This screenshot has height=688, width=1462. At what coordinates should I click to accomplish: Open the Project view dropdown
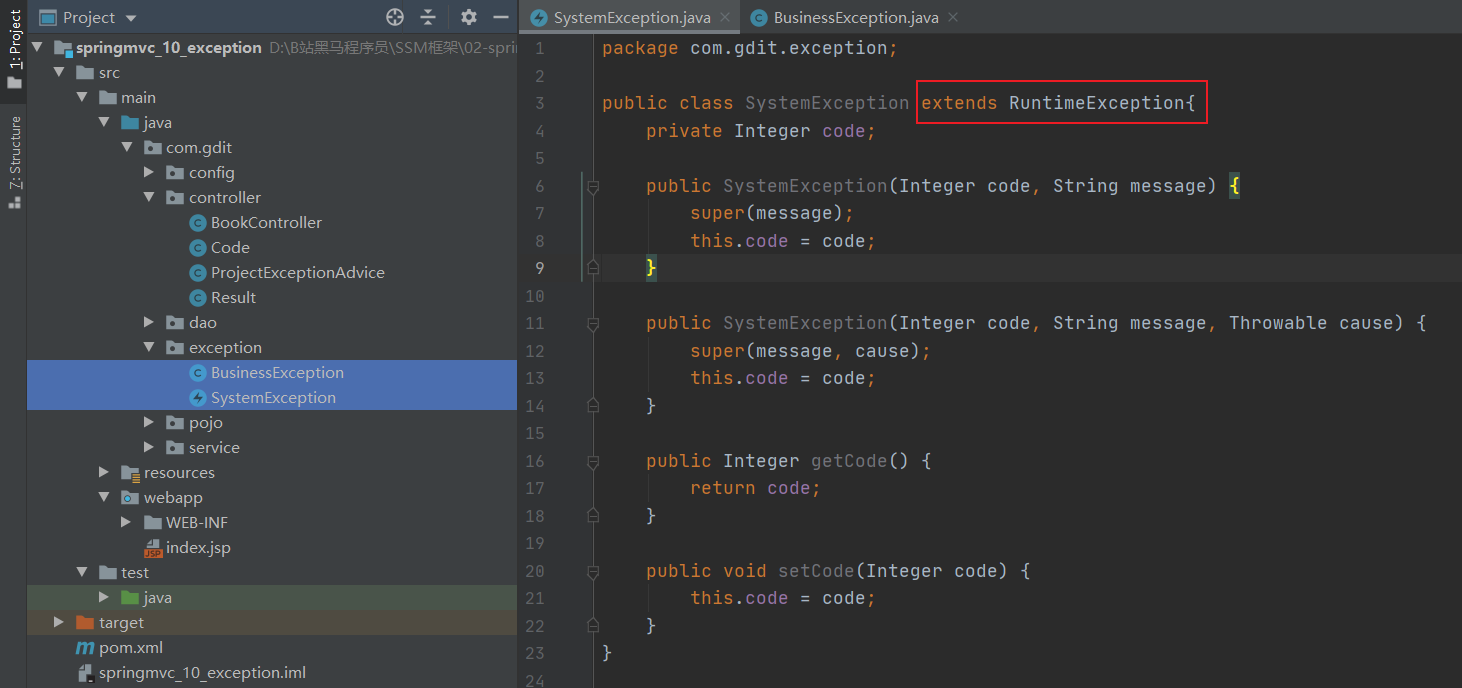(x=132, y=18)
